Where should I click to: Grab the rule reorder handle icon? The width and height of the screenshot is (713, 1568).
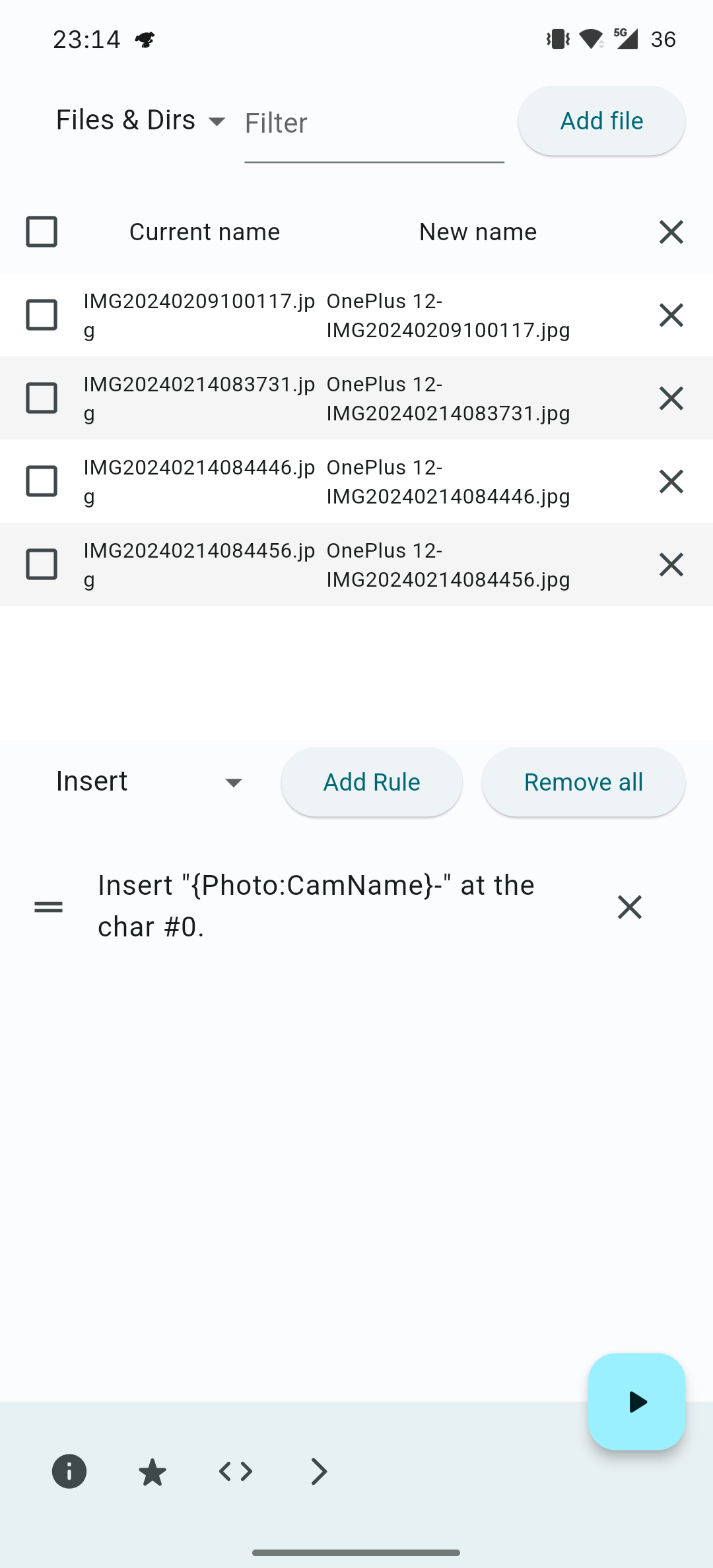pos(48,907)
